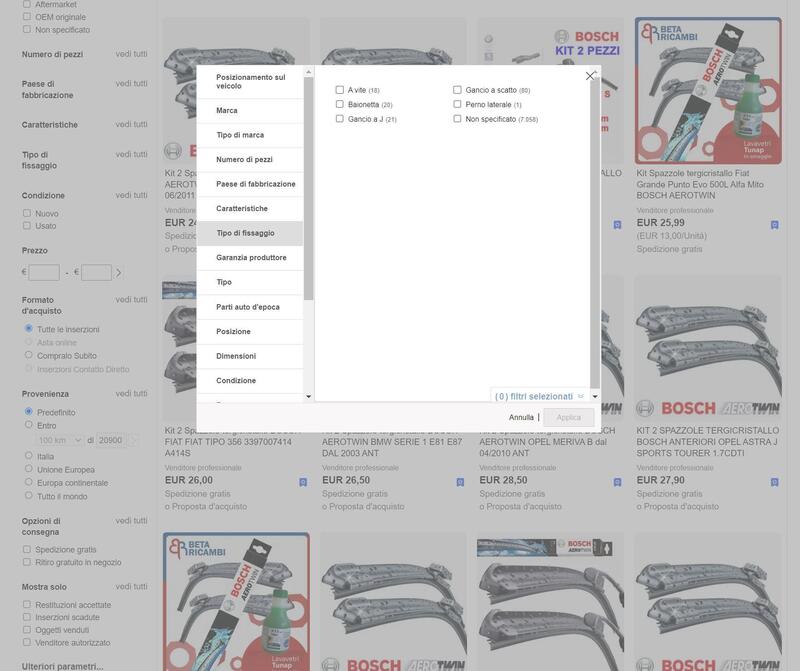Click the maximum price input field

(x=96, y=272)
